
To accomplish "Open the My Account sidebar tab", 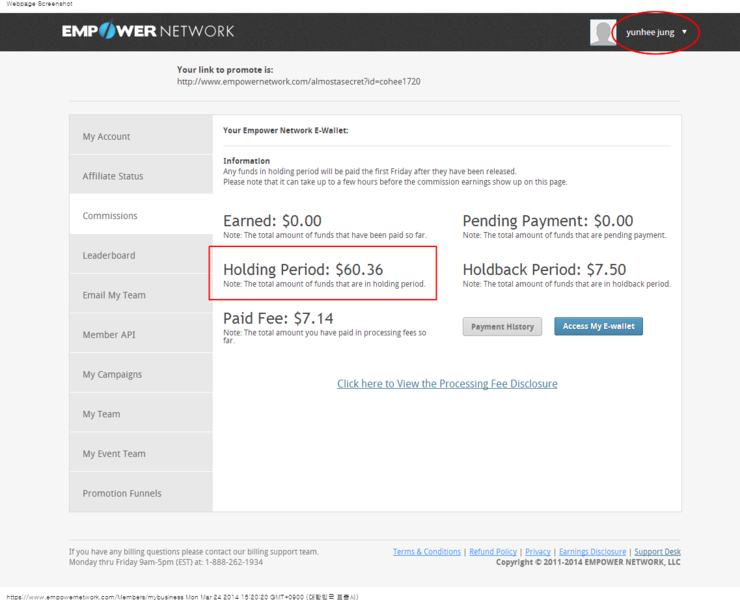I will (141, 136).
